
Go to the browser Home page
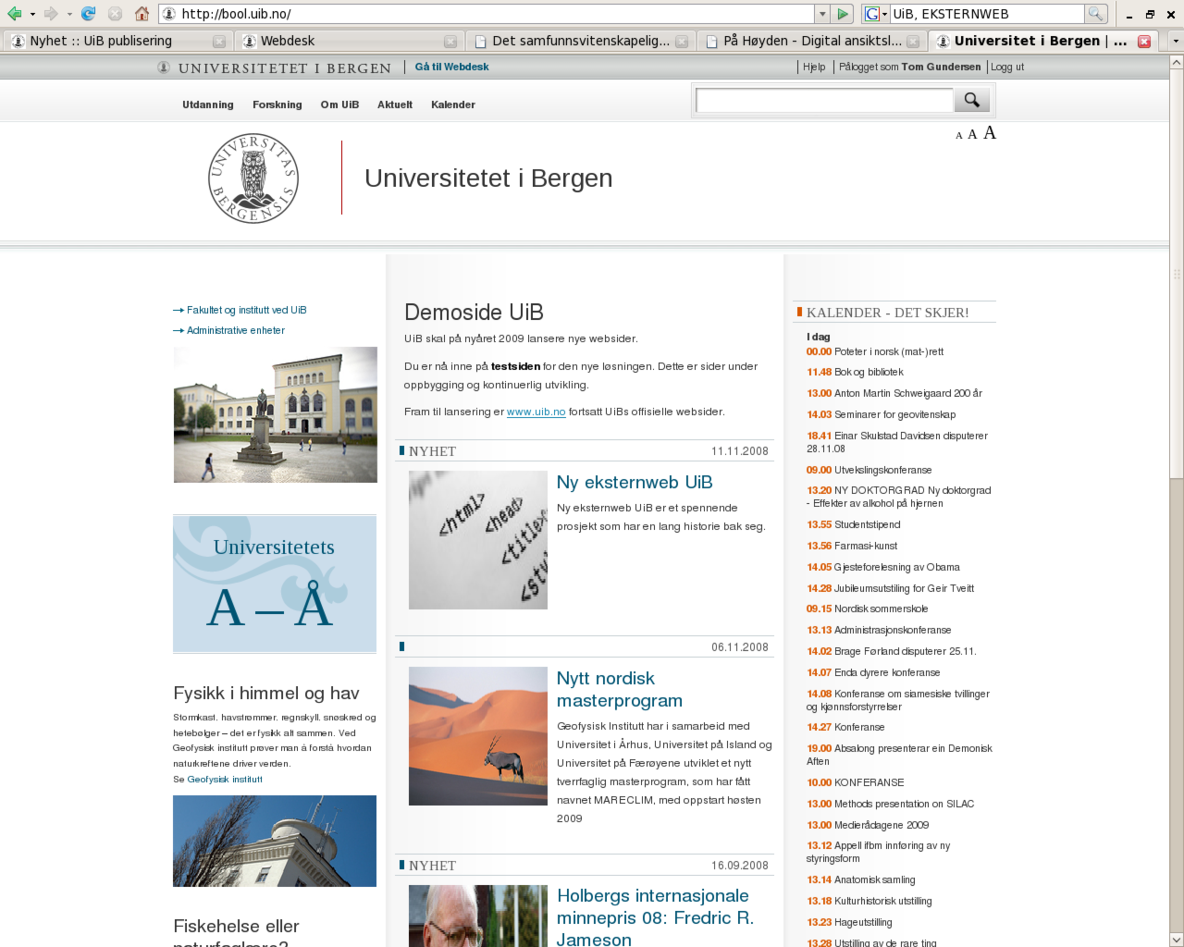click(x=142, y=14)
